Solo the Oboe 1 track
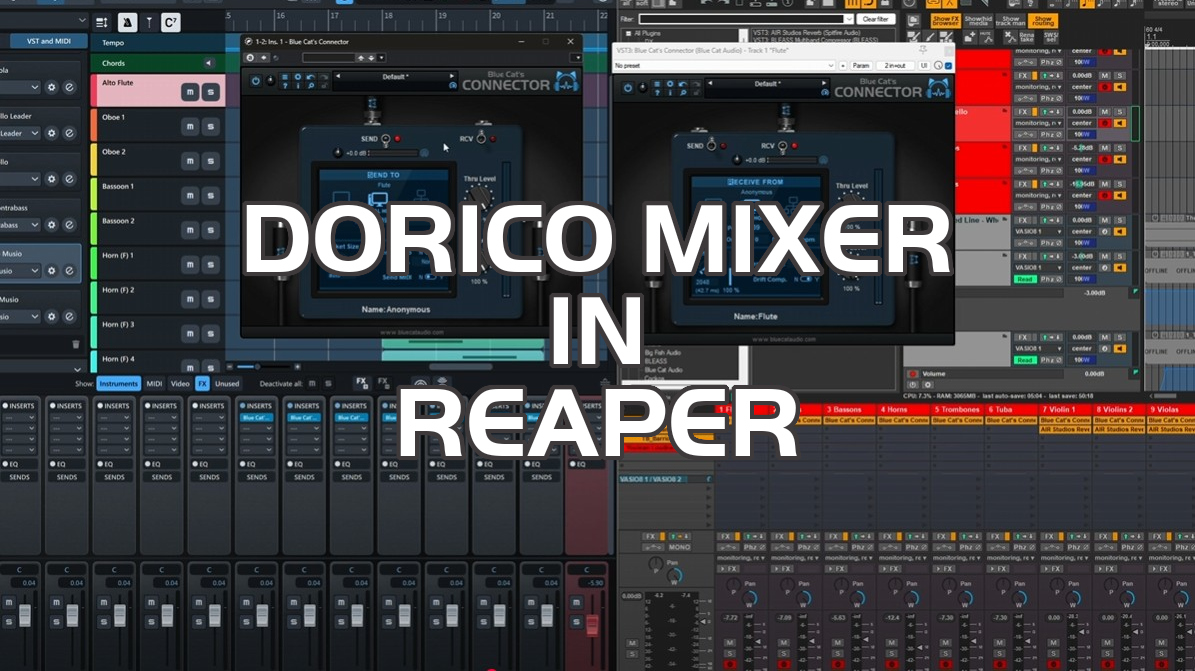 tap(211, 127)
